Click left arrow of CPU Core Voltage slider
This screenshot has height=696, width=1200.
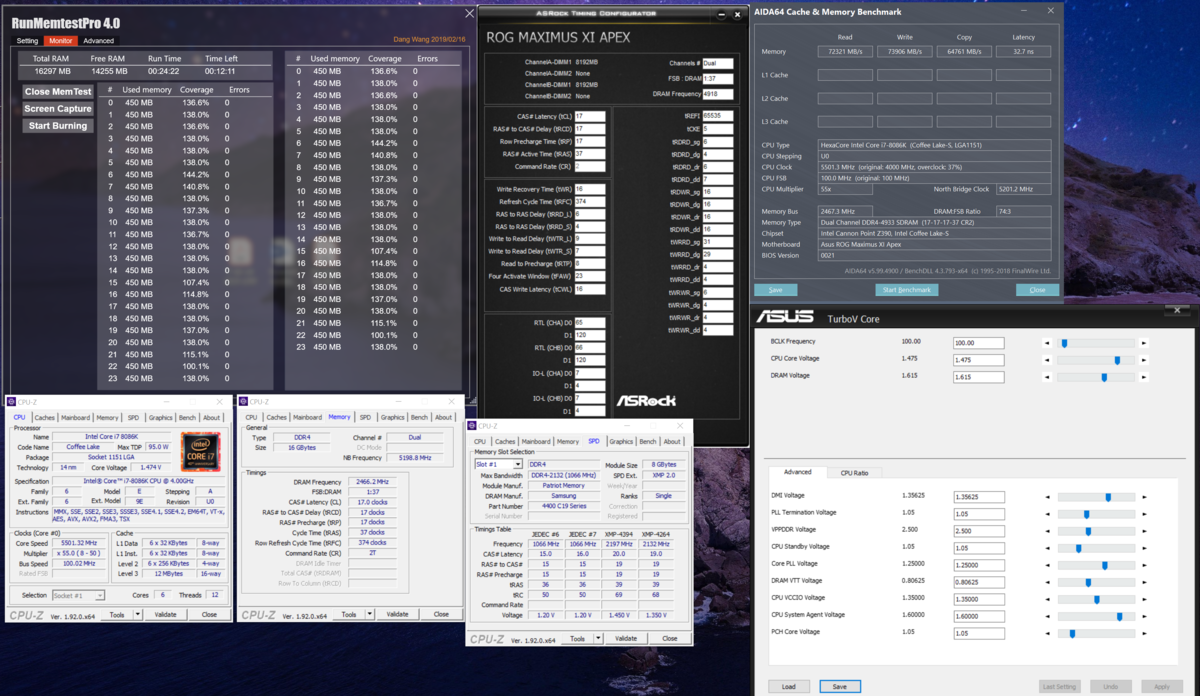1048,360
